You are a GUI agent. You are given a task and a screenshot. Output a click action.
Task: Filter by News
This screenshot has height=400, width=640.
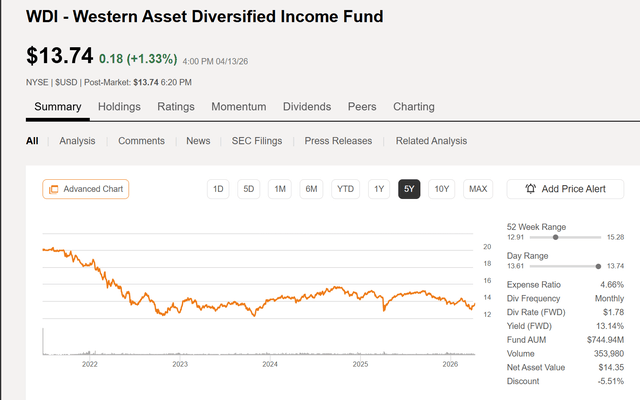[x=198, y=141]
